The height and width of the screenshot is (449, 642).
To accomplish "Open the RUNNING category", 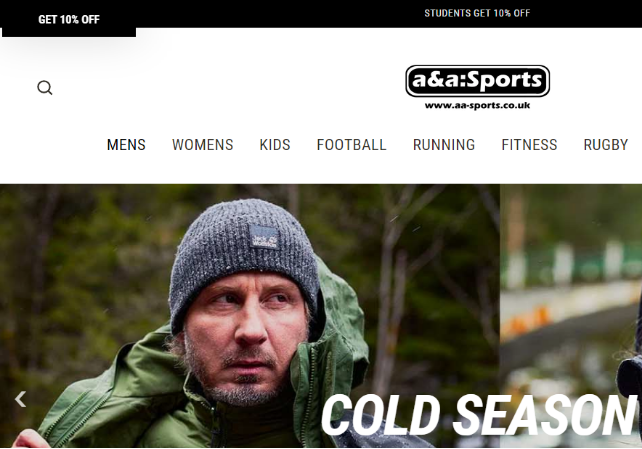I will (x=444, y=145).
